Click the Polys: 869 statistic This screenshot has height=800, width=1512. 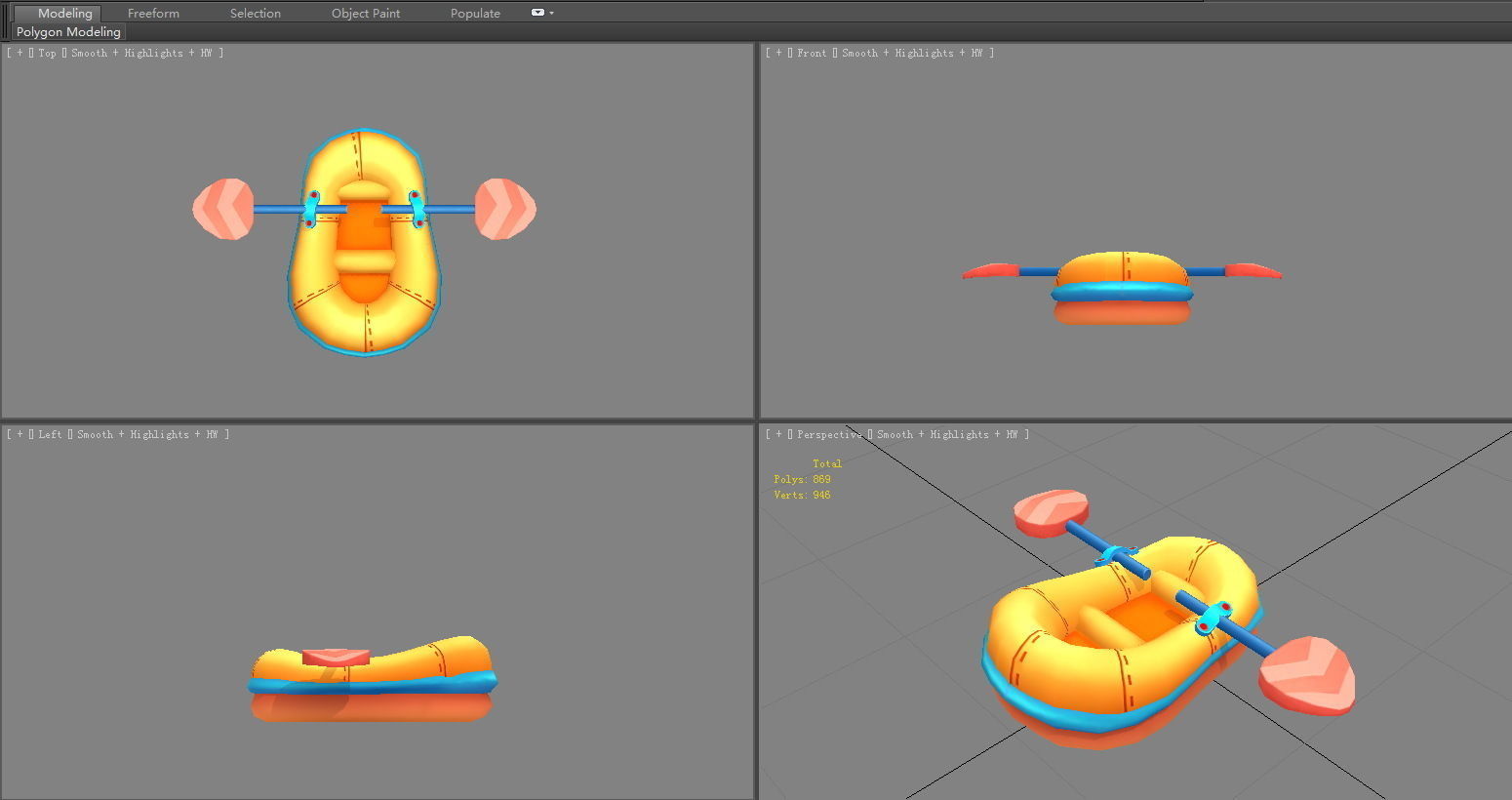tap(802, 479)
